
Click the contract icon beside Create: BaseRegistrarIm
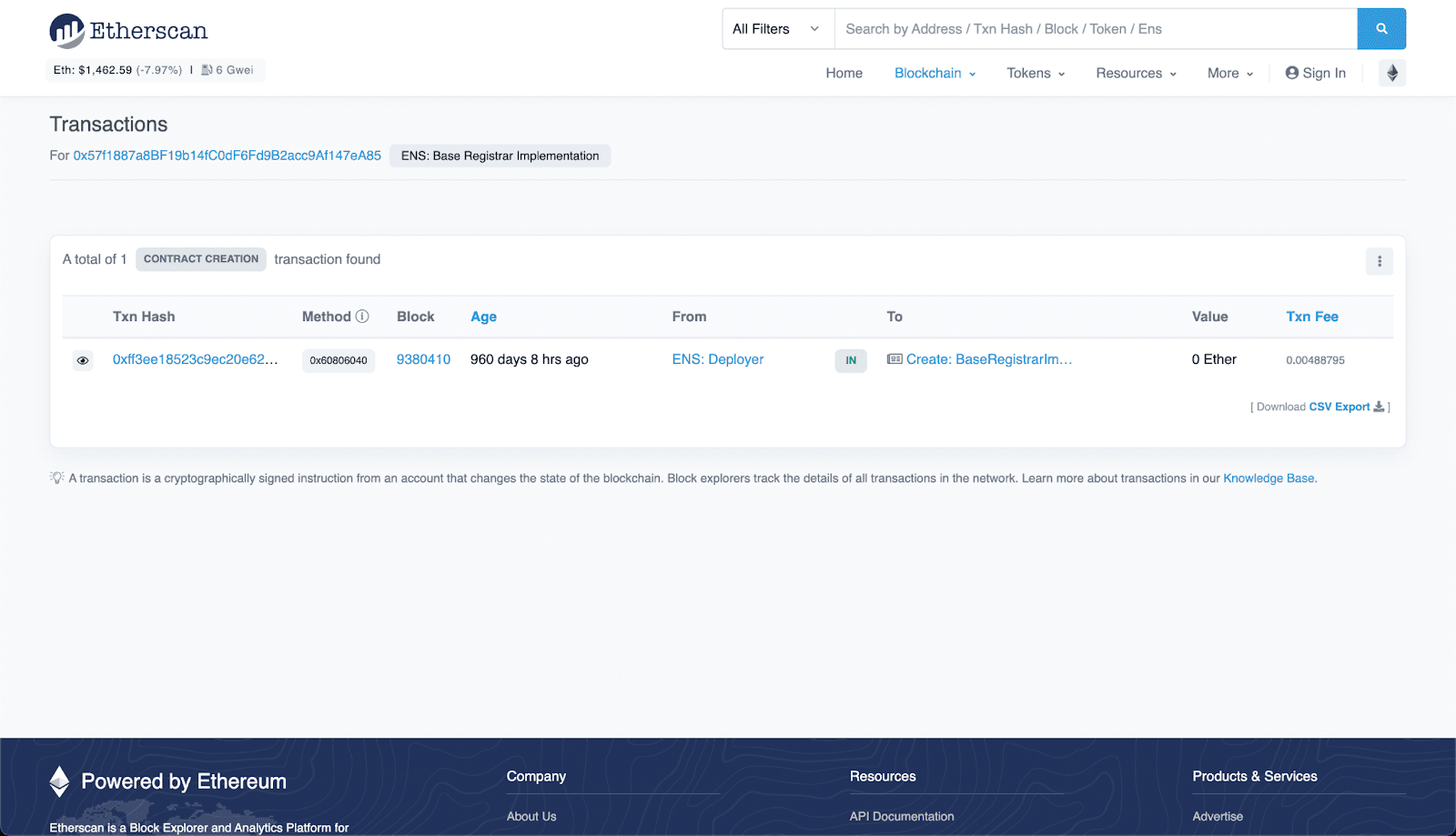pos(895,359)
